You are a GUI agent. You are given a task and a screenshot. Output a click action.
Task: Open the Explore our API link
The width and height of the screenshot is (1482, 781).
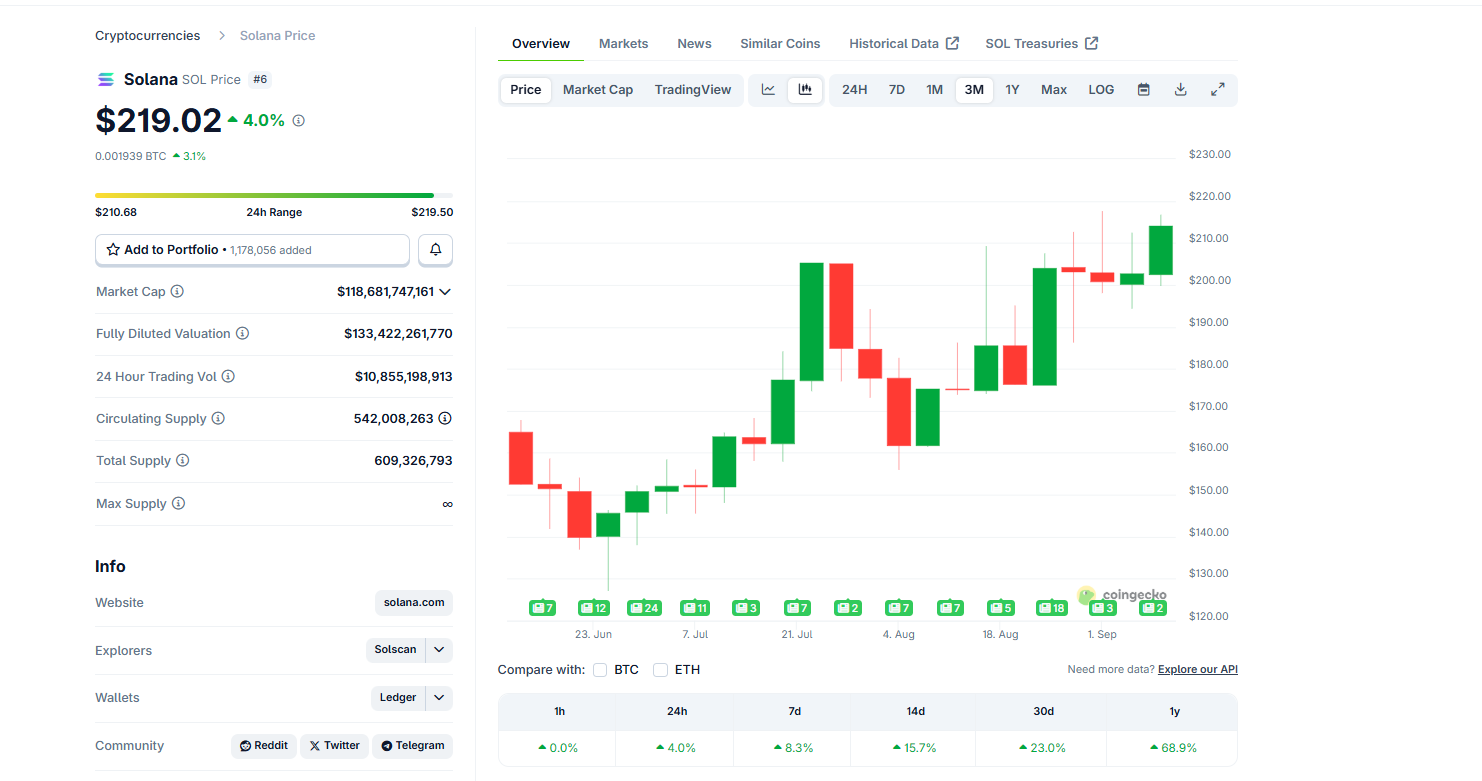[x=1197, y=670]
